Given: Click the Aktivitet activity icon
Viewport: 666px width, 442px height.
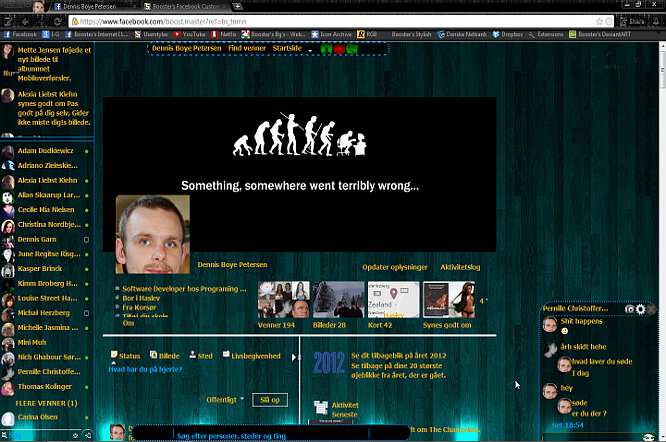Looking at the screenshot, I should [321, 408].
